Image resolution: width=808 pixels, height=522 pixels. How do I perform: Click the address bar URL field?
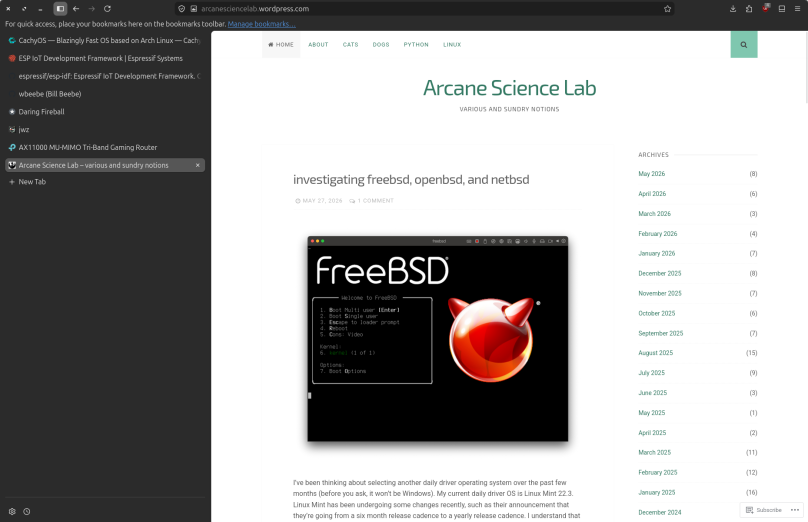click(425, 9)
